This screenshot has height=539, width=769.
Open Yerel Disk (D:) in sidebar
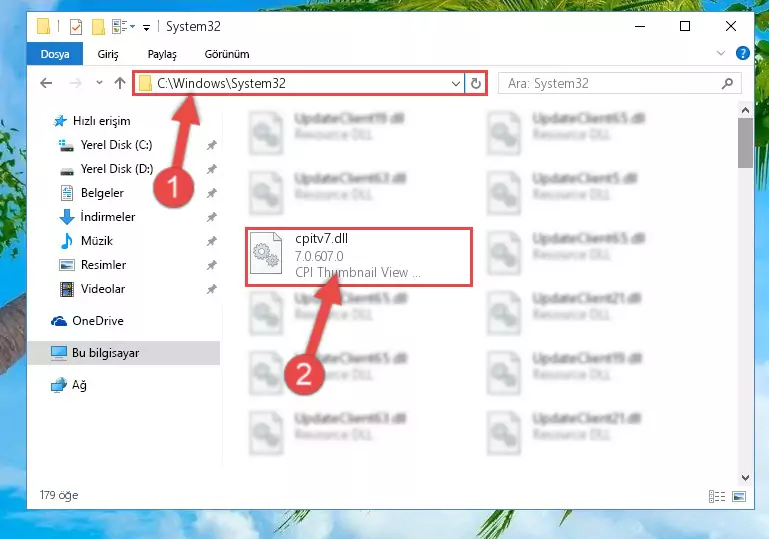tap(117, 169)
